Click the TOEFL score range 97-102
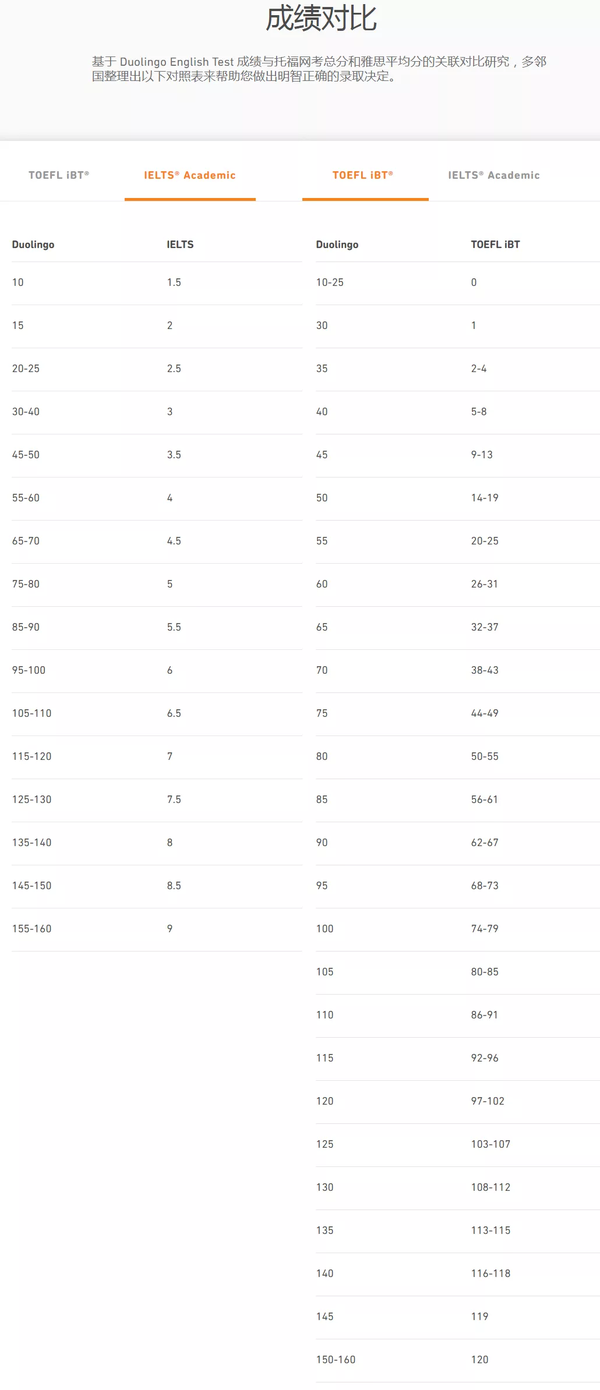This screenshot has height=1390, width=600. tap(488, 1101)
